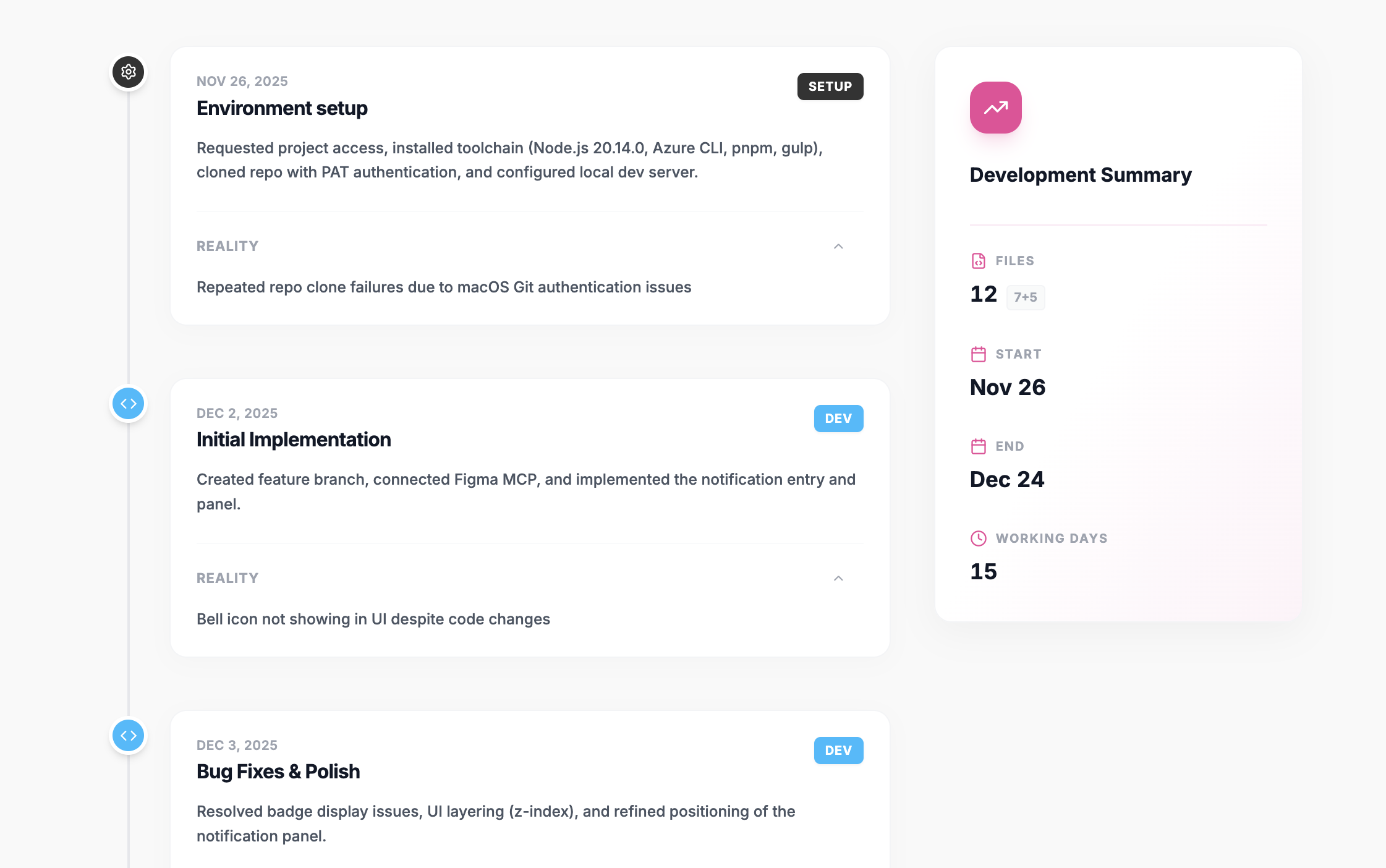Open the Environment setup card title
The image size is (1386, 868).
pos(282,108)
